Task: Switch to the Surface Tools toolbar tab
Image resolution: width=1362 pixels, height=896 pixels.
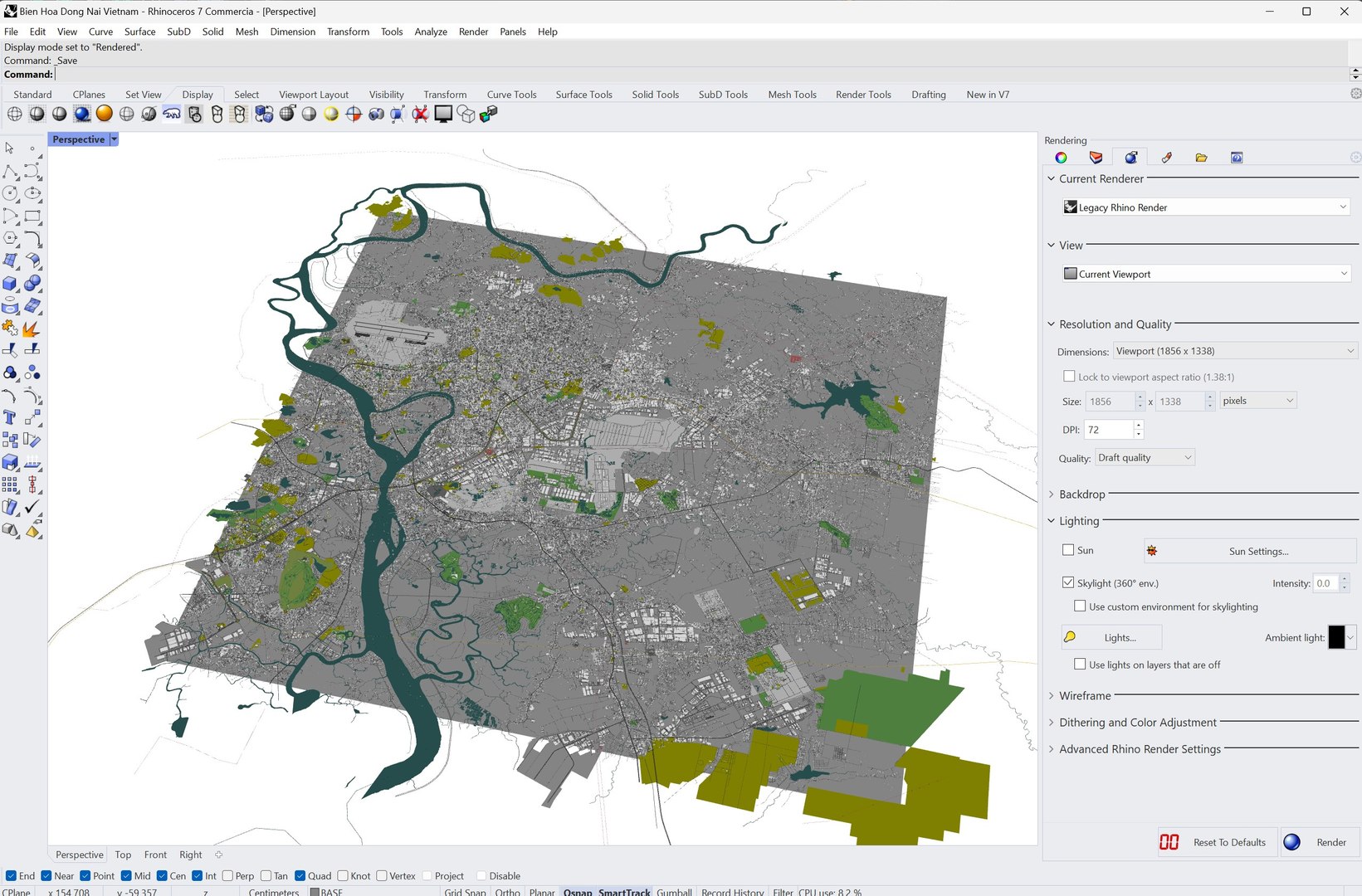Action: (583, 95)
